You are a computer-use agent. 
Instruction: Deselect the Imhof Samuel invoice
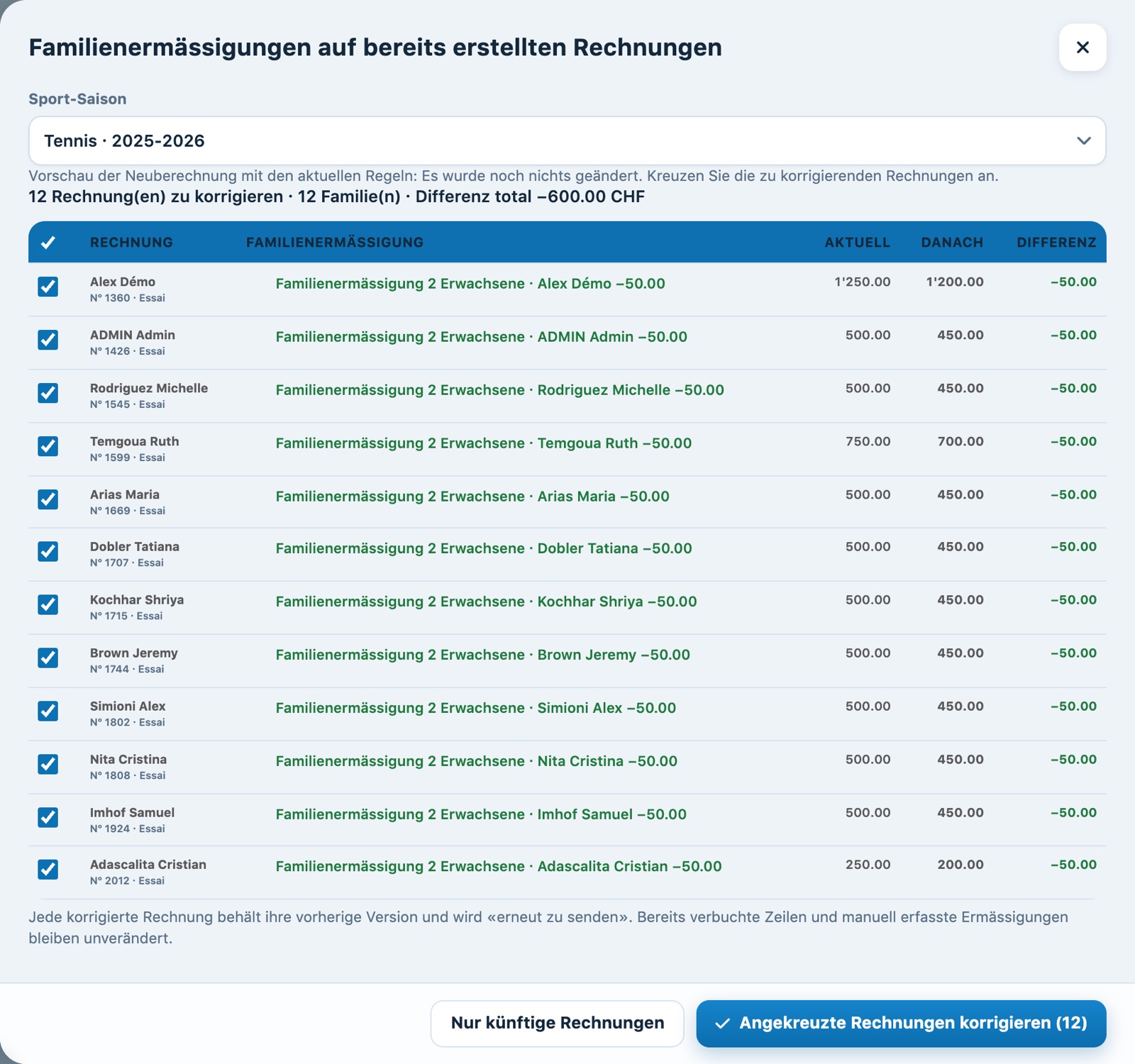click(48, 817)
